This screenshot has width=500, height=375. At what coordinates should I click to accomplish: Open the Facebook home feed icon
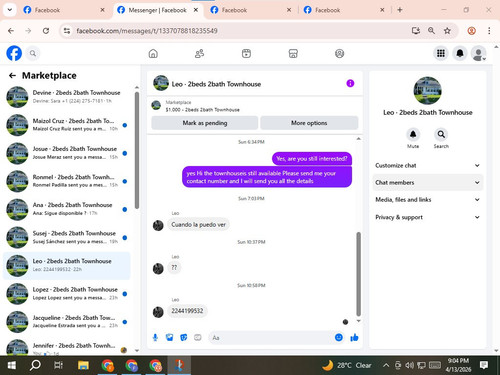(153, 53)
